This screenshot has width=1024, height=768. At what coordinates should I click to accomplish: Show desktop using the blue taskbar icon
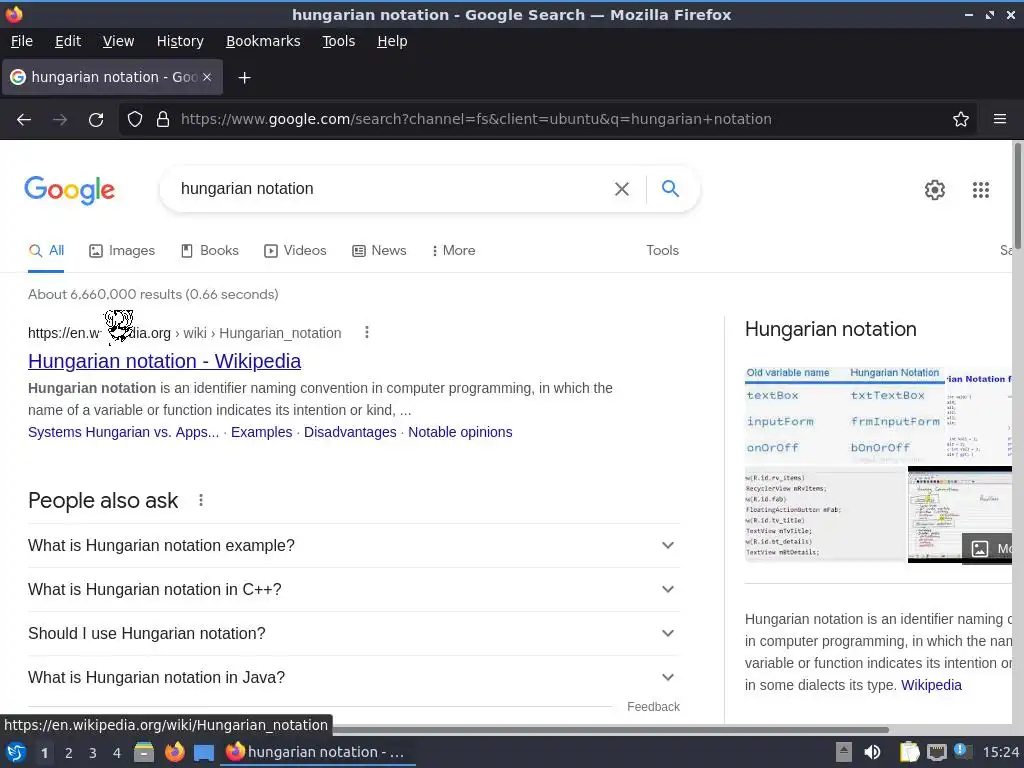click(x=204, y=753)
